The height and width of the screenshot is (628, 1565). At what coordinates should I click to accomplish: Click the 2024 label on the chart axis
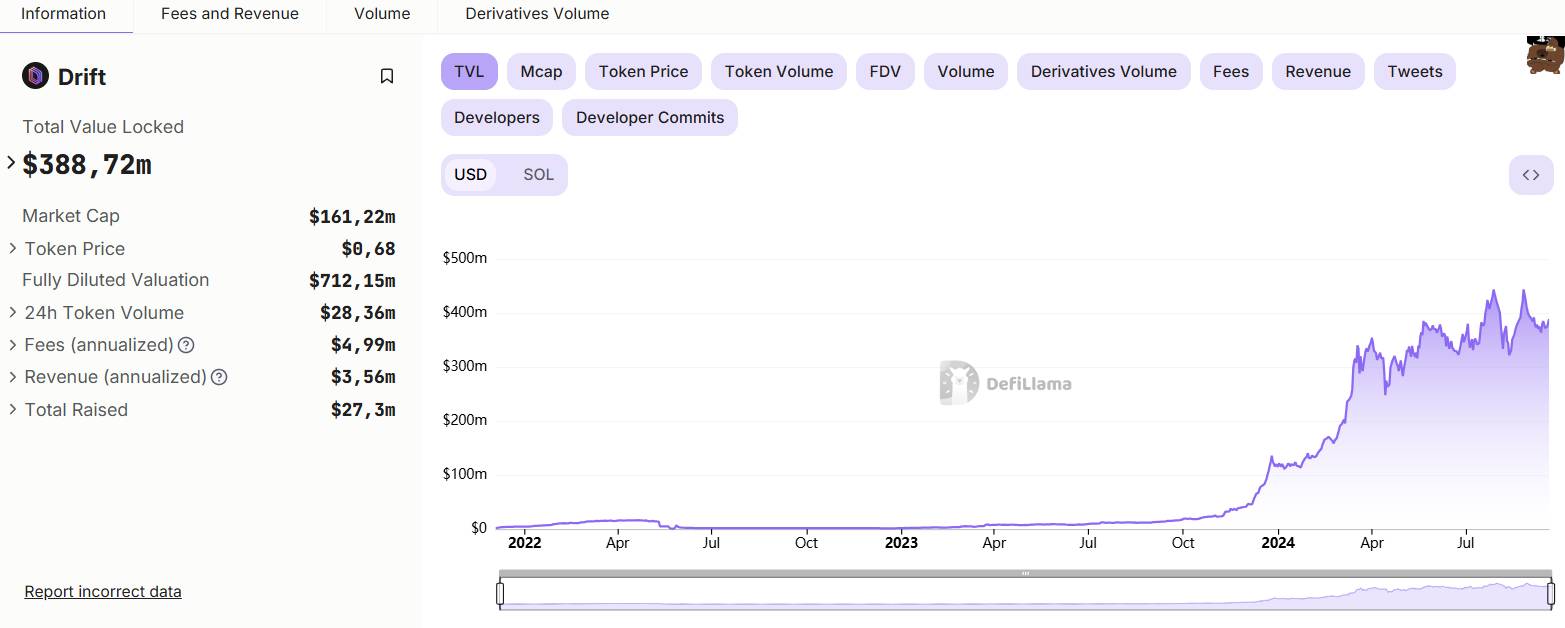pyautogui.click(x=1278, y=543)
